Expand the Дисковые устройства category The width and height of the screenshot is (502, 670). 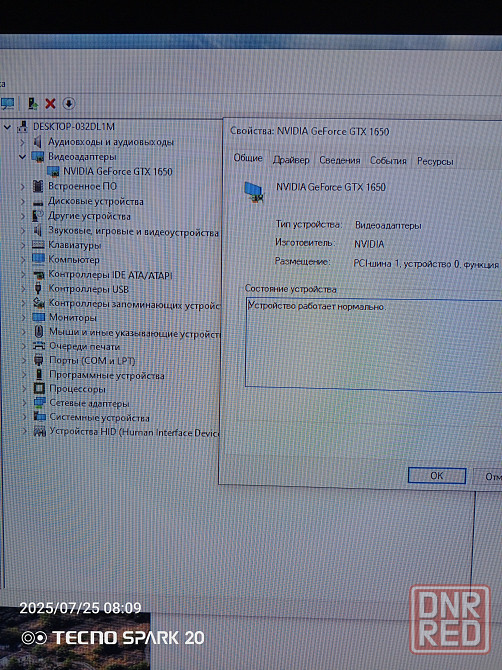click(x=23, y=201)
